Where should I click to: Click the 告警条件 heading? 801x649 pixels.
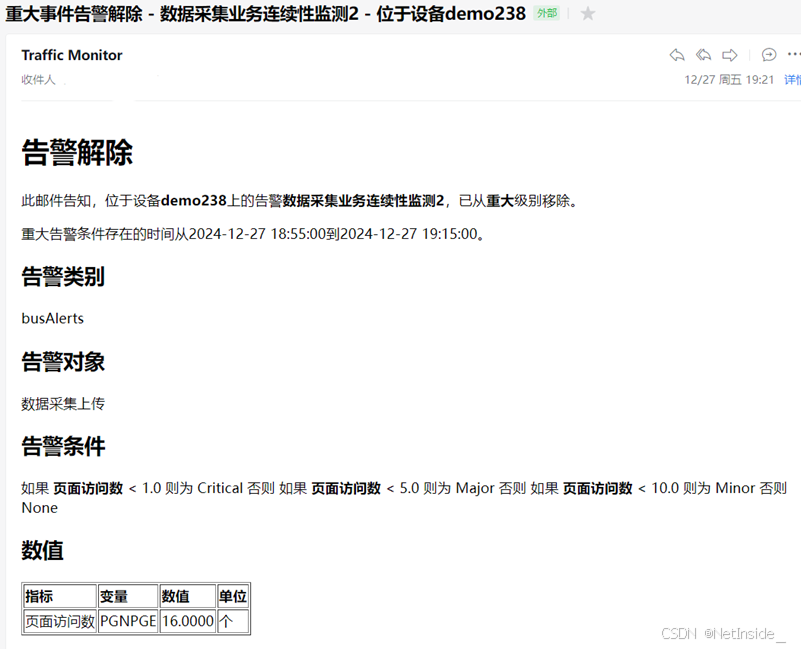(63, 446)
